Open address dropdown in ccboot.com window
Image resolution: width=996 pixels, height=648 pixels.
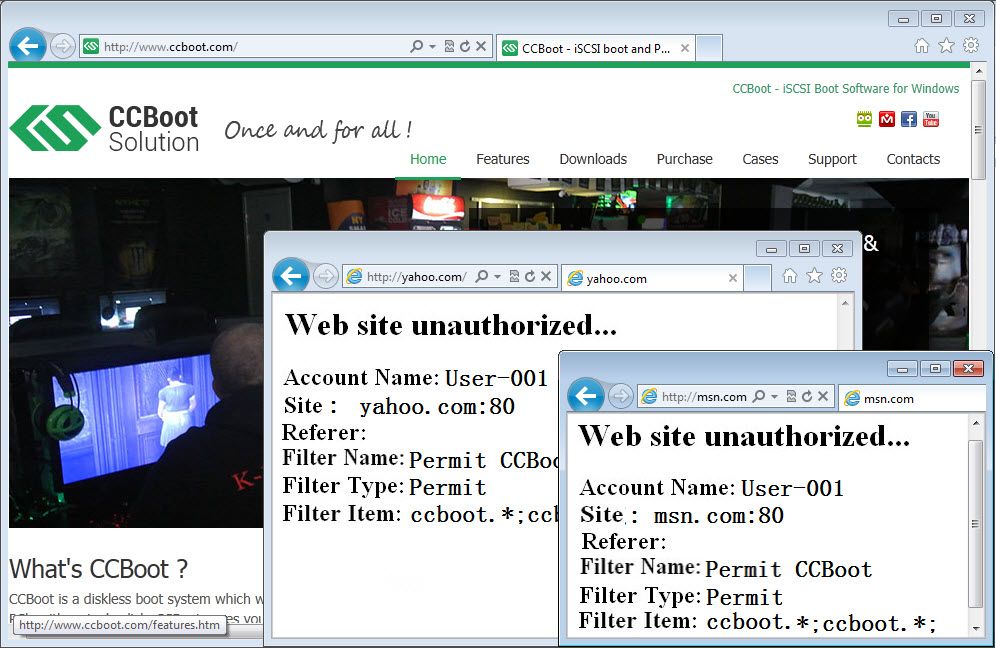(x=433, y=46)
